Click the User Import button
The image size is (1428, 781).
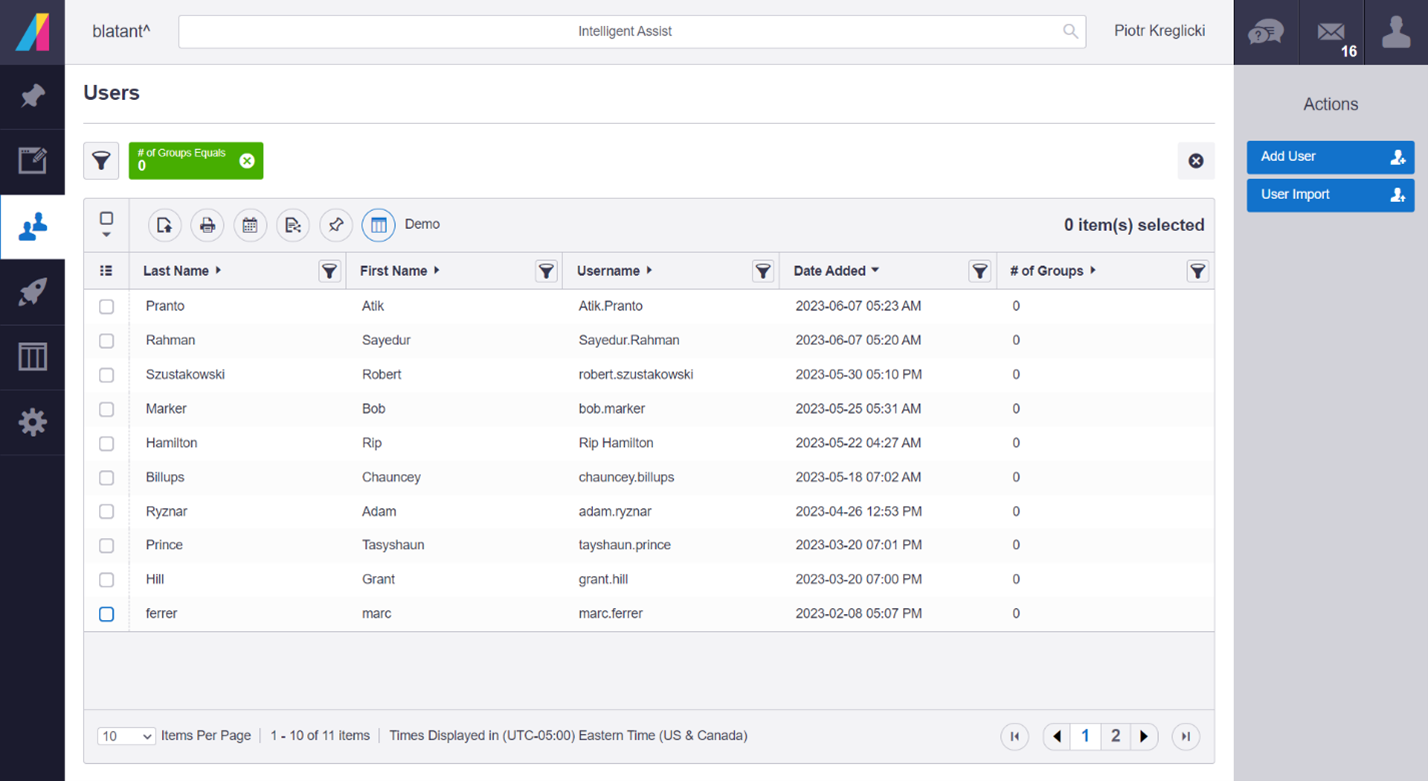pyautogui.click(x=1330, y=195)
